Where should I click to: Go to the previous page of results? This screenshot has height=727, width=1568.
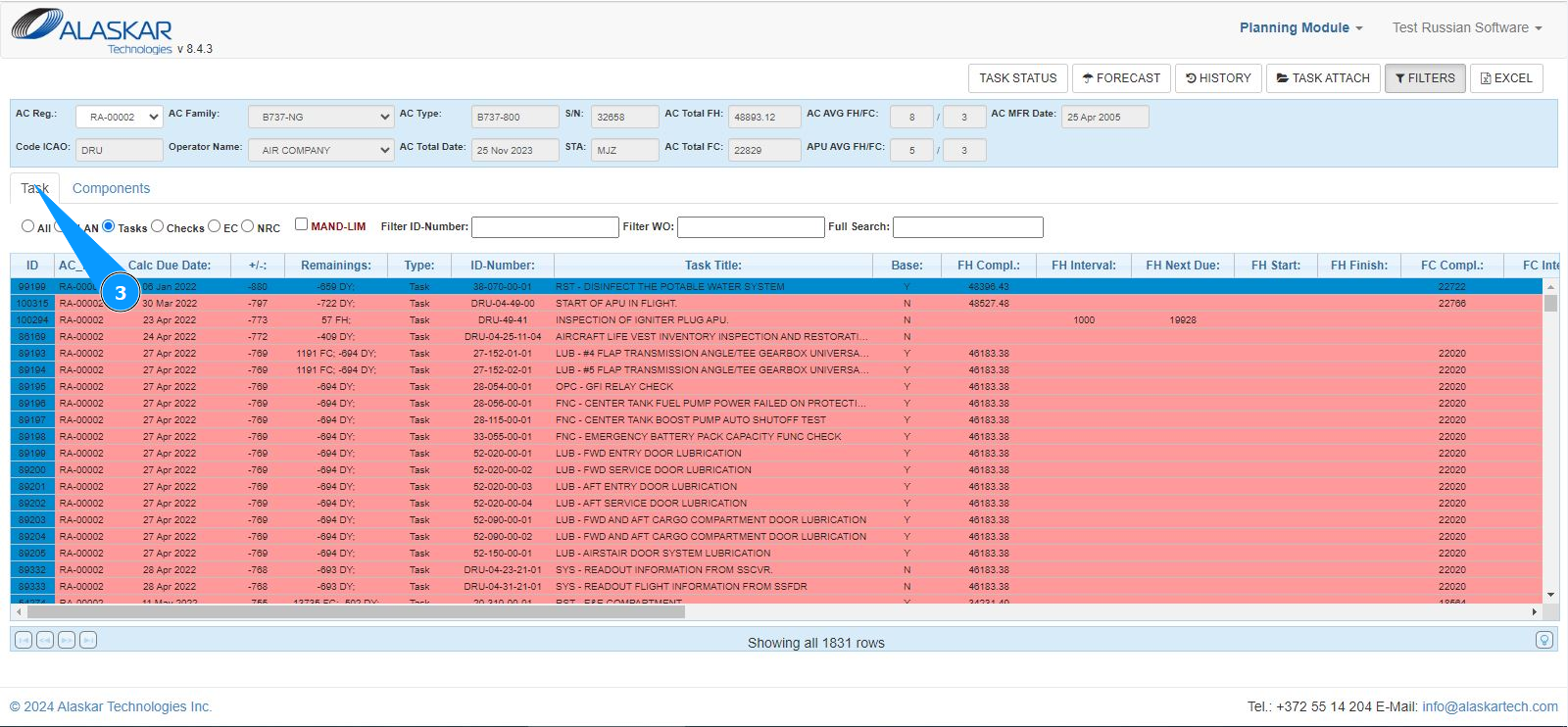[x=45, y=640]
